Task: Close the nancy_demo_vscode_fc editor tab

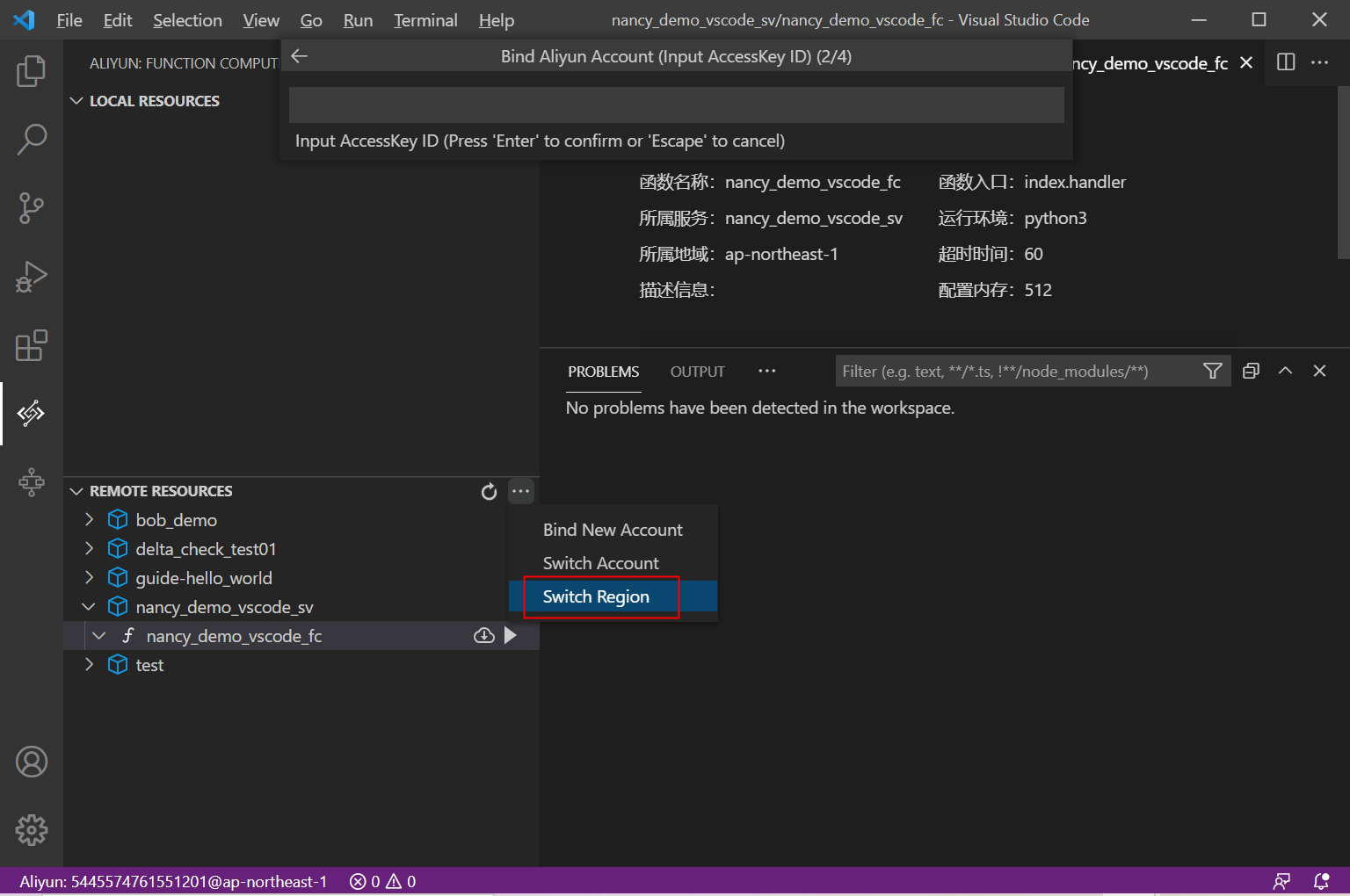Action: [1246, 62]
